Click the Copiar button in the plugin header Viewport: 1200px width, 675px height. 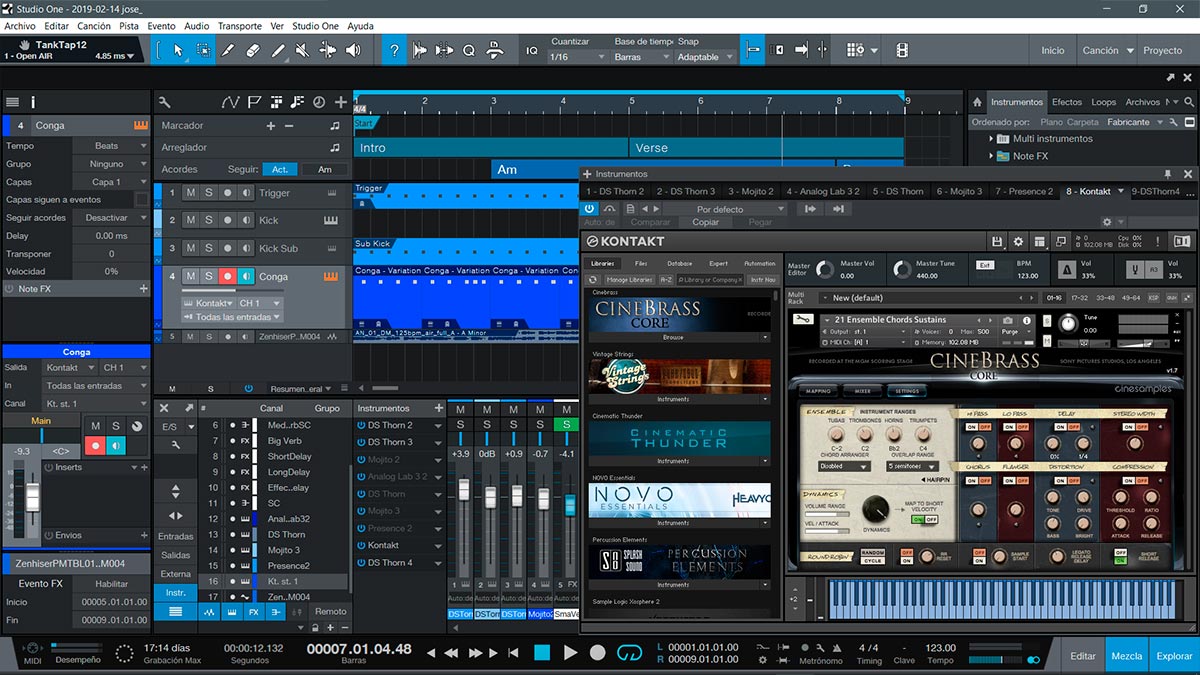coord(706,222)
